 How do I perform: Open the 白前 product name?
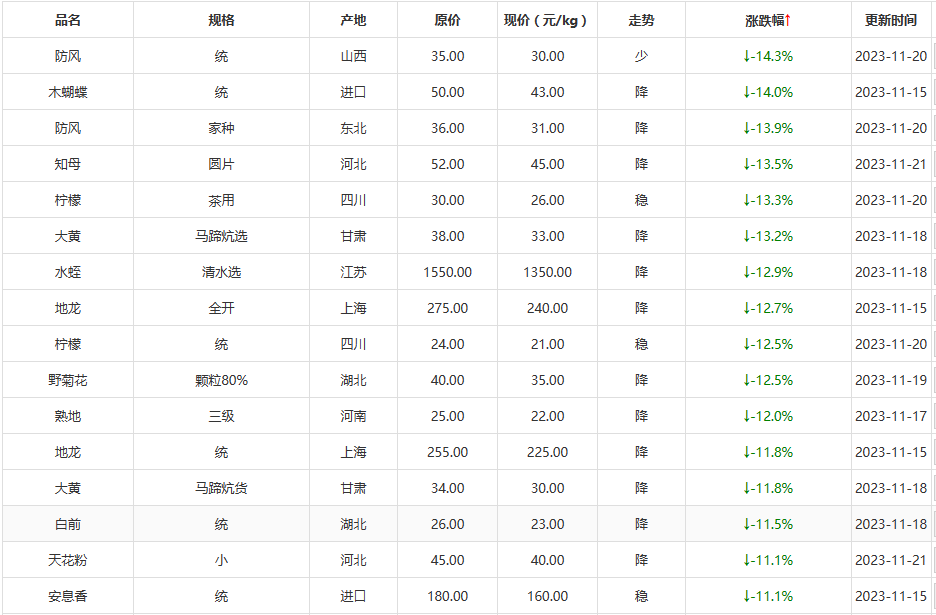(67, 524)
